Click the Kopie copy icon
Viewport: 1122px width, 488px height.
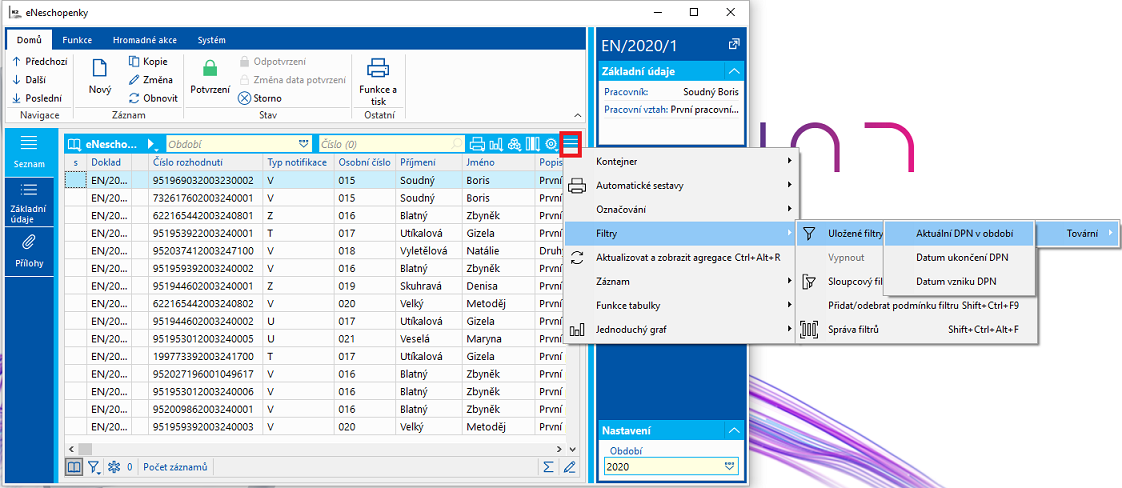pyautogui.click(x=135, y=62)
